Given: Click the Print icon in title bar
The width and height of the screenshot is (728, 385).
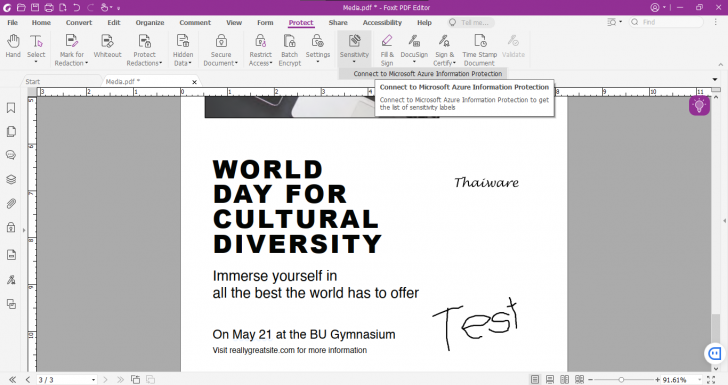Looking at the screenshot, I should tap(49, 7).
